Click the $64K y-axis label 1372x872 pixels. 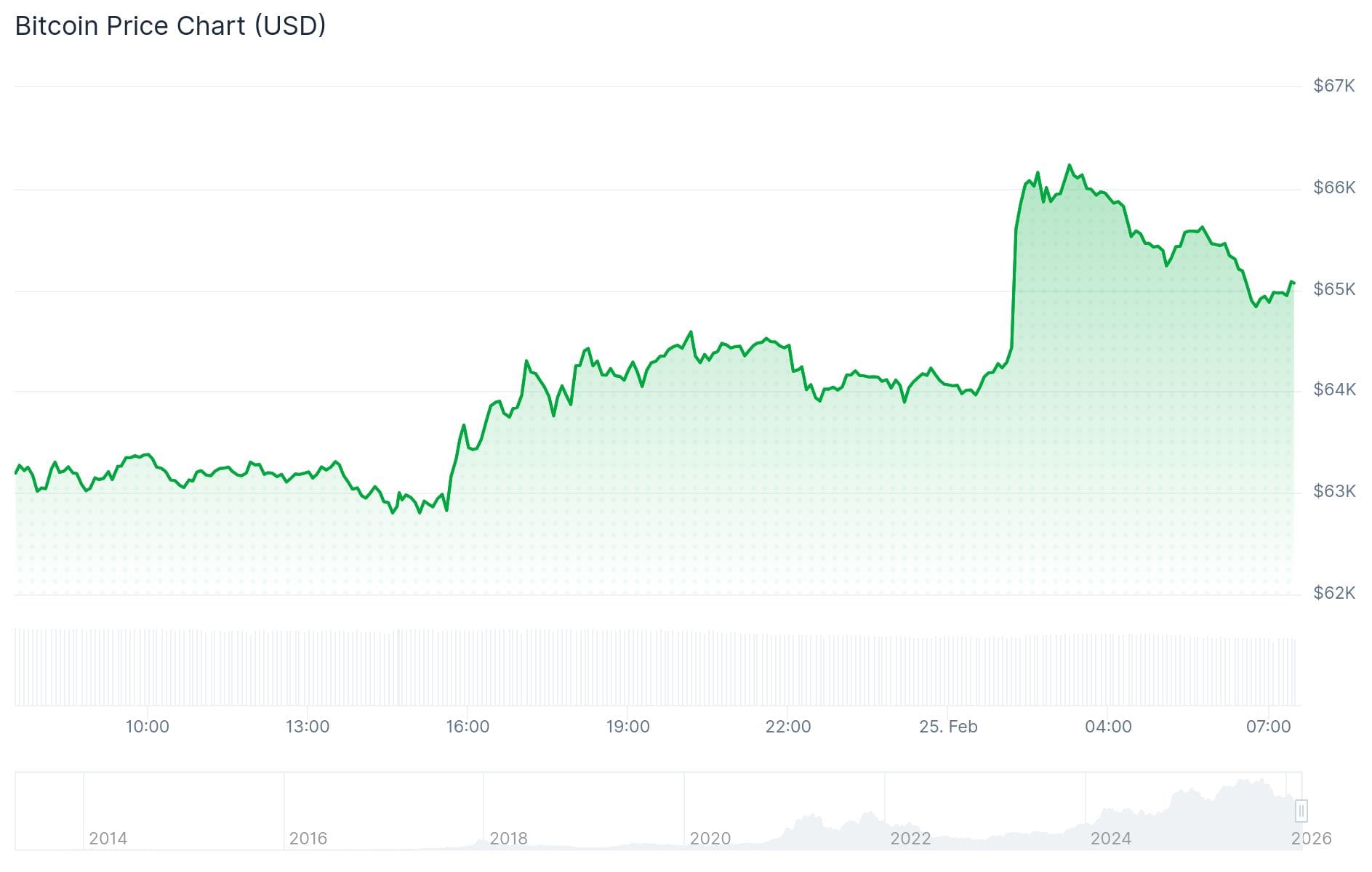[x=1333, y=389]
